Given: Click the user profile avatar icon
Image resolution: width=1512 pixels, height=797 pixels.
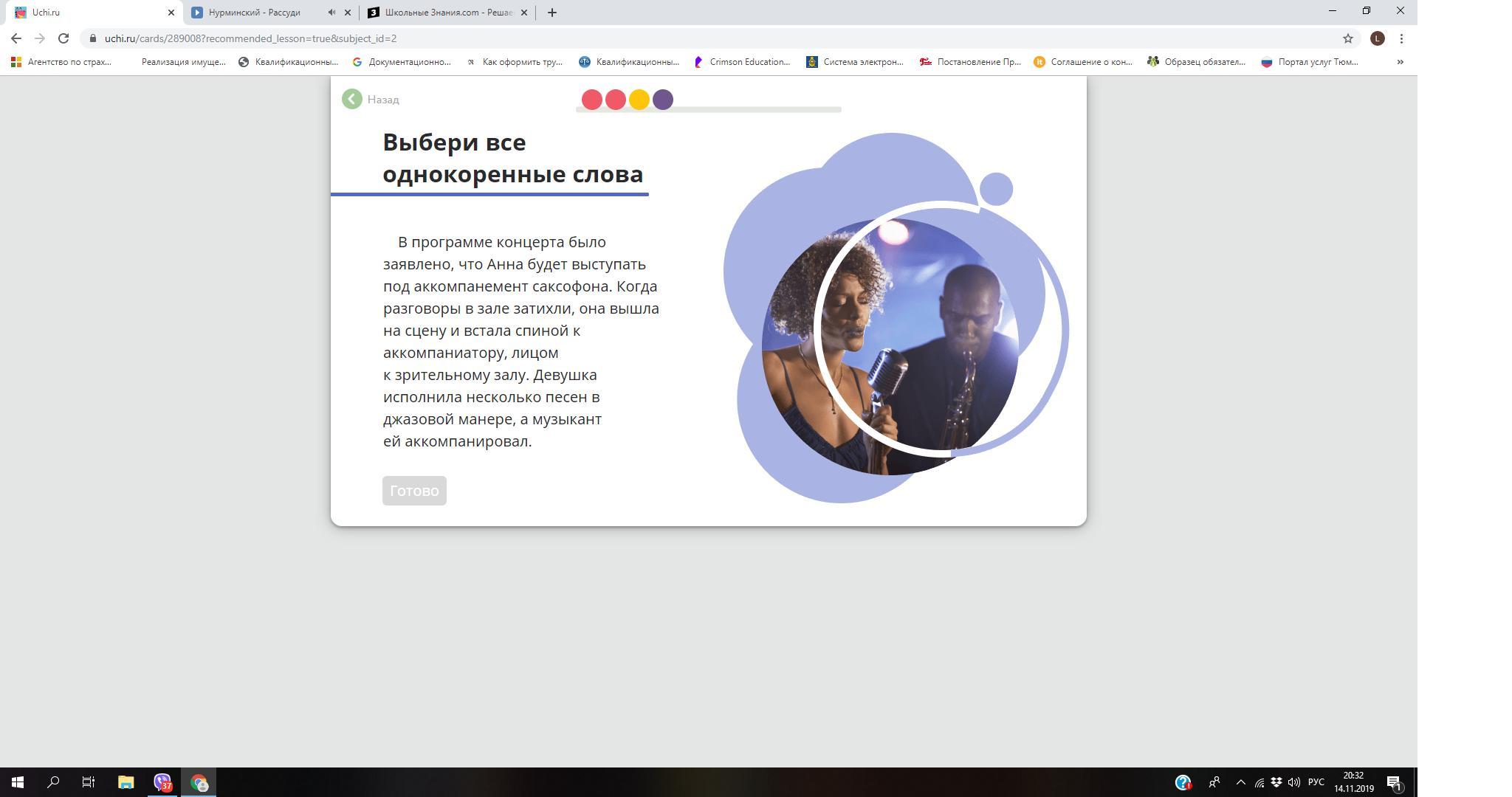Looking at the screenshot, I should coord(1377,38).
